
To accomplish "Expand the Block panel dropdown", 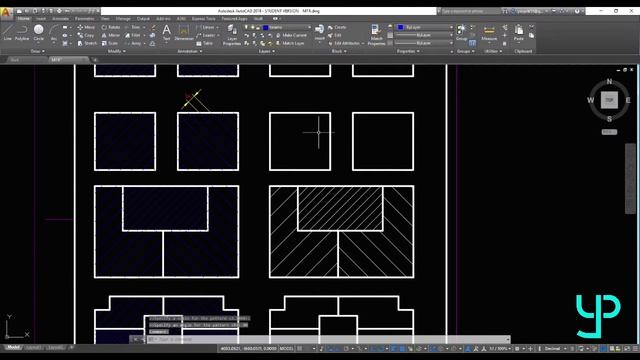I will (339, 51).
